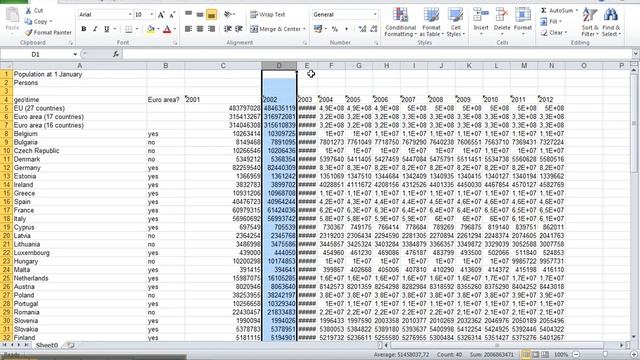
Task: Apply cell borders icon
Action: point(129,29)
